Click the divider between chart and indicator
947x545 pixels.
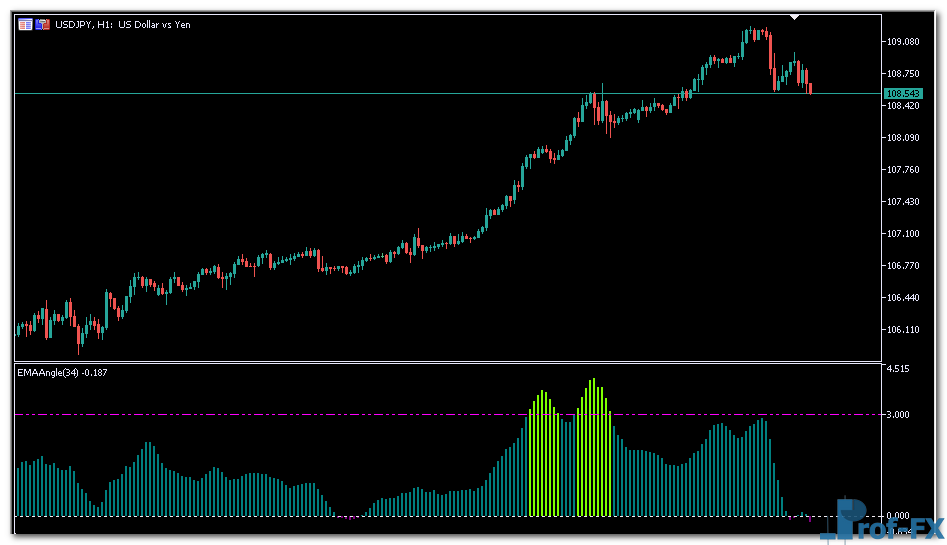(450, 362)
